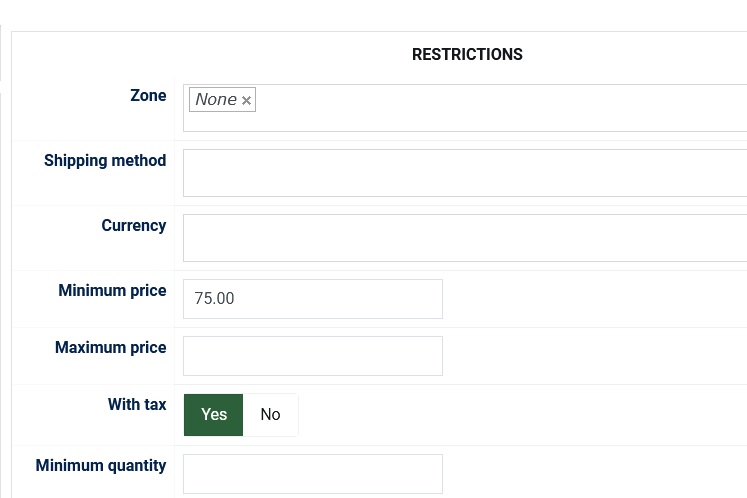The image size is (747, 498).
Task: Click the None tag text in Zone
Action: [216, 100]
